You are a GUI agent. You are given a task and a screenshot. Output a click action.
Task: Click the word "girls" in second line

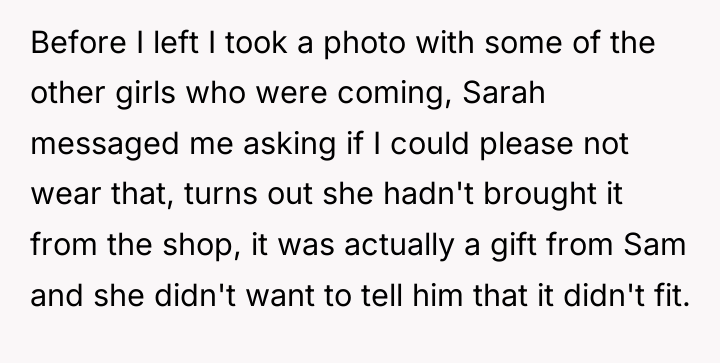click(145, 94)
